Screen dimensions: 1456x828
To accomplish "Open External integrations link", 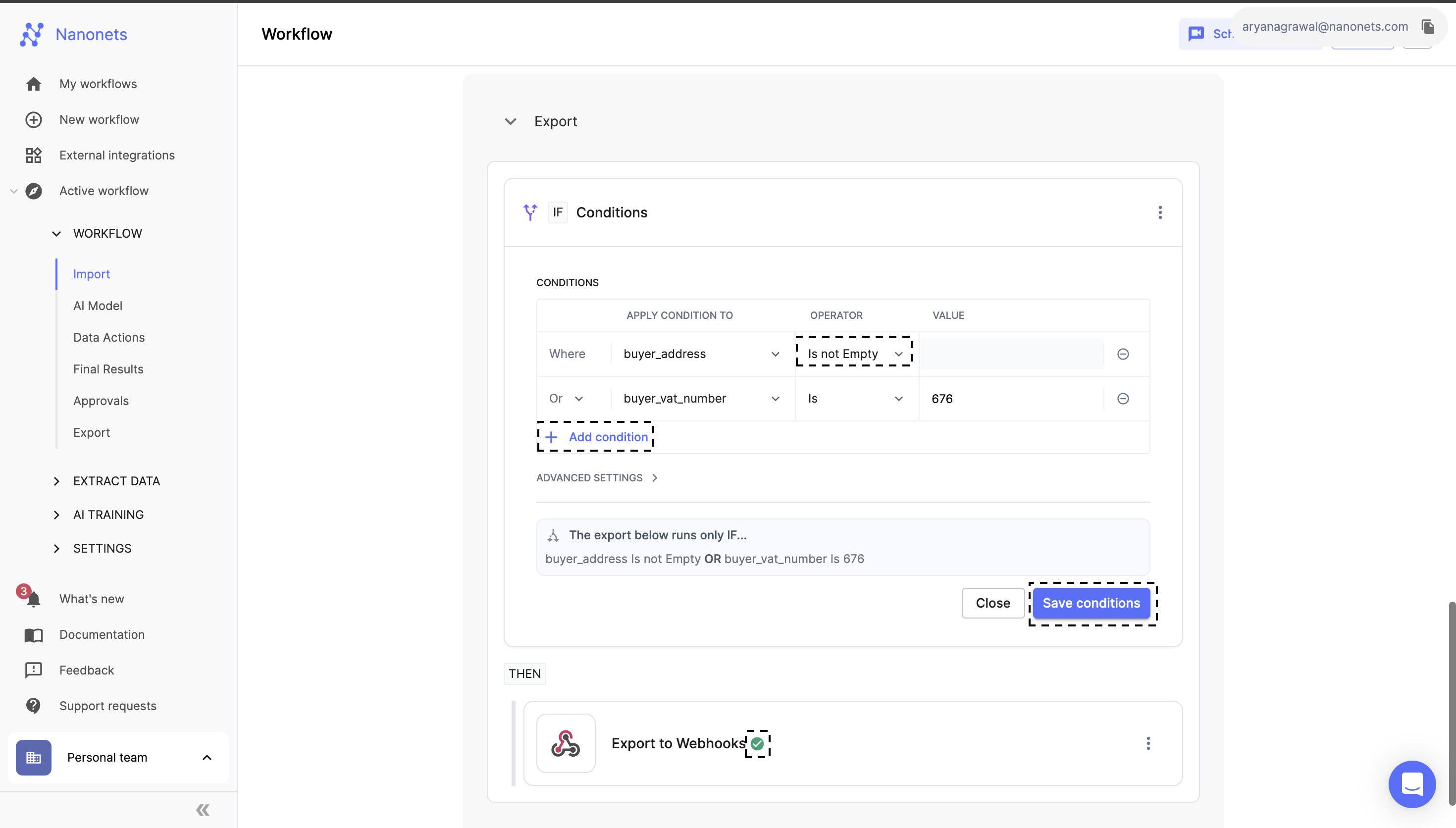I will pyautogui.click(x=117, y=155).
